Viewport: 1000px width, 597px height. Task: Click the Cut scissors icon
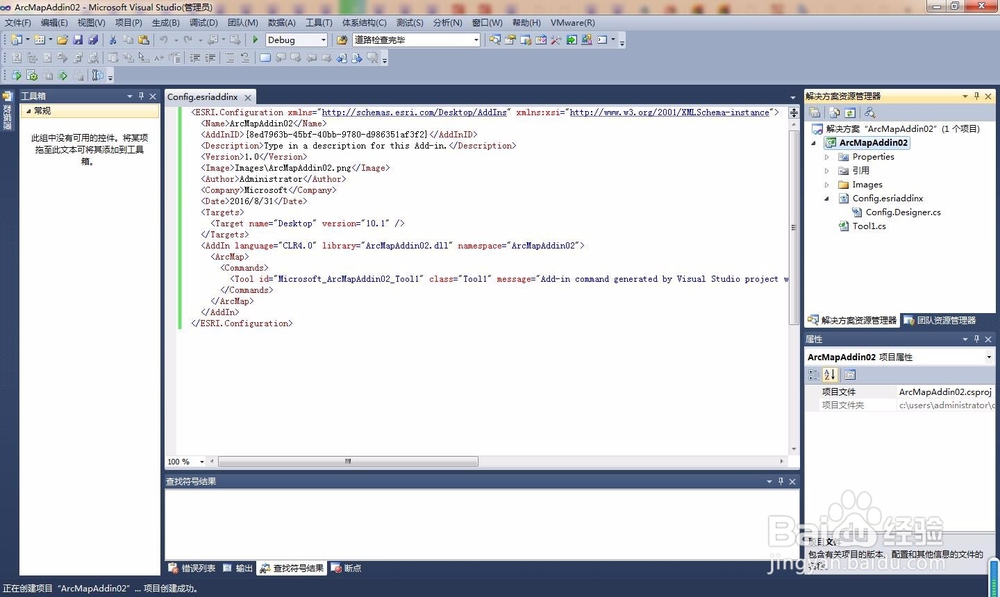tap(113, 40)
